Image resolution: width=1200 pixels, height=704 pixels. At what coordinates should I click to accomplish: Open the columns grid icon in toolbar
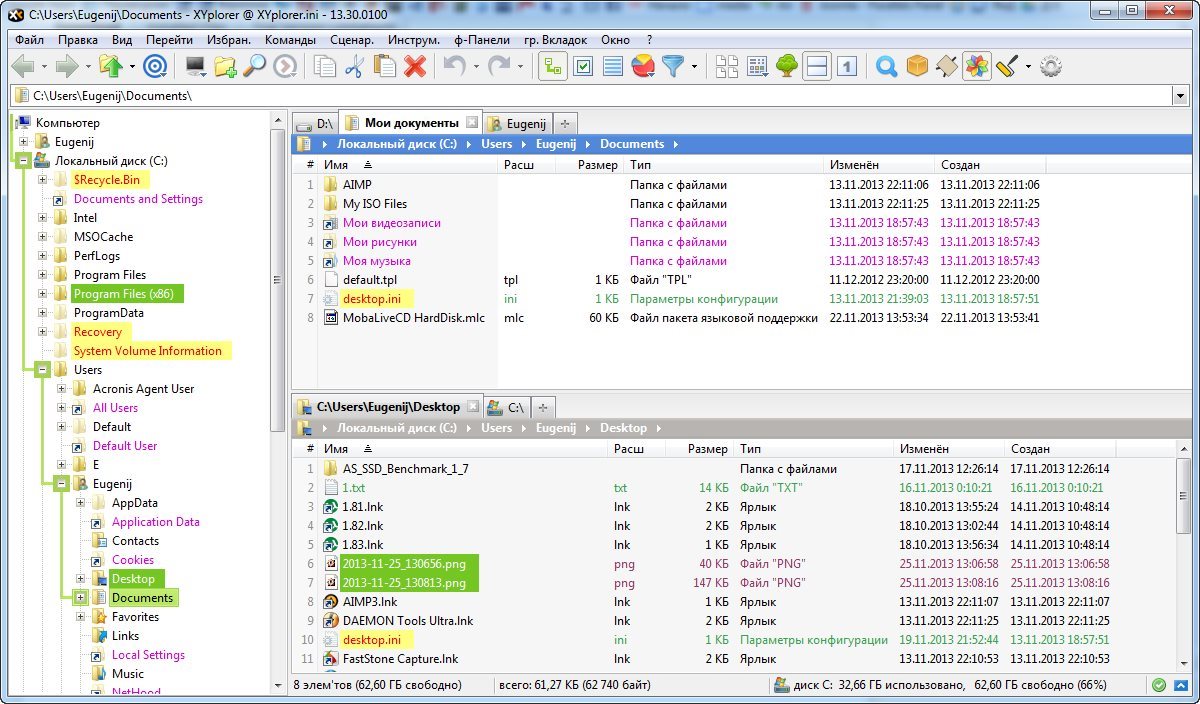(x=757, y=67)
